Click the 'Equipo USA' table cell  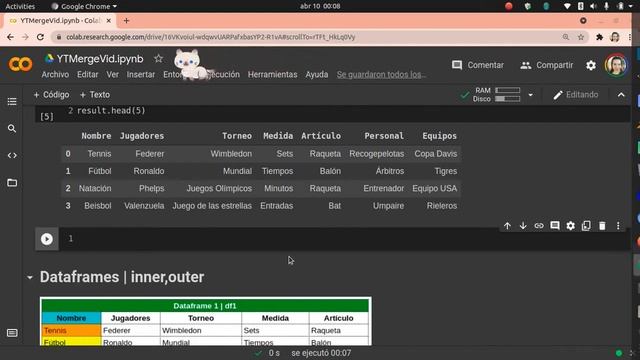(434, 189)
